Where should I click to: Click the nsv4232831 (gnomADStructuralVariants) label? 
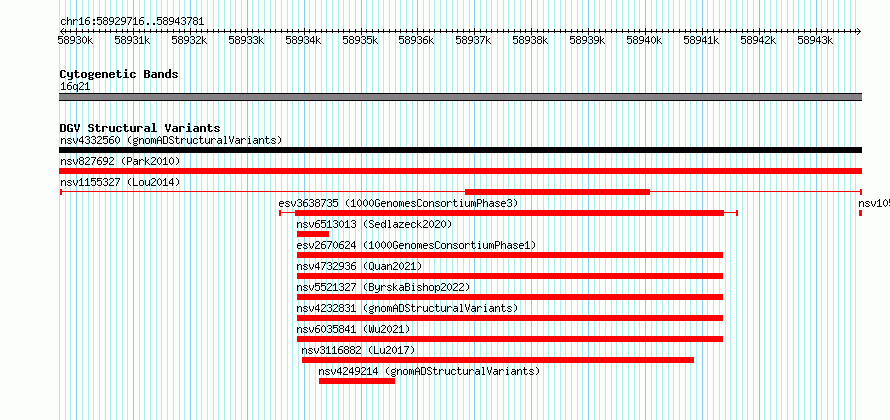click(408, 308)
